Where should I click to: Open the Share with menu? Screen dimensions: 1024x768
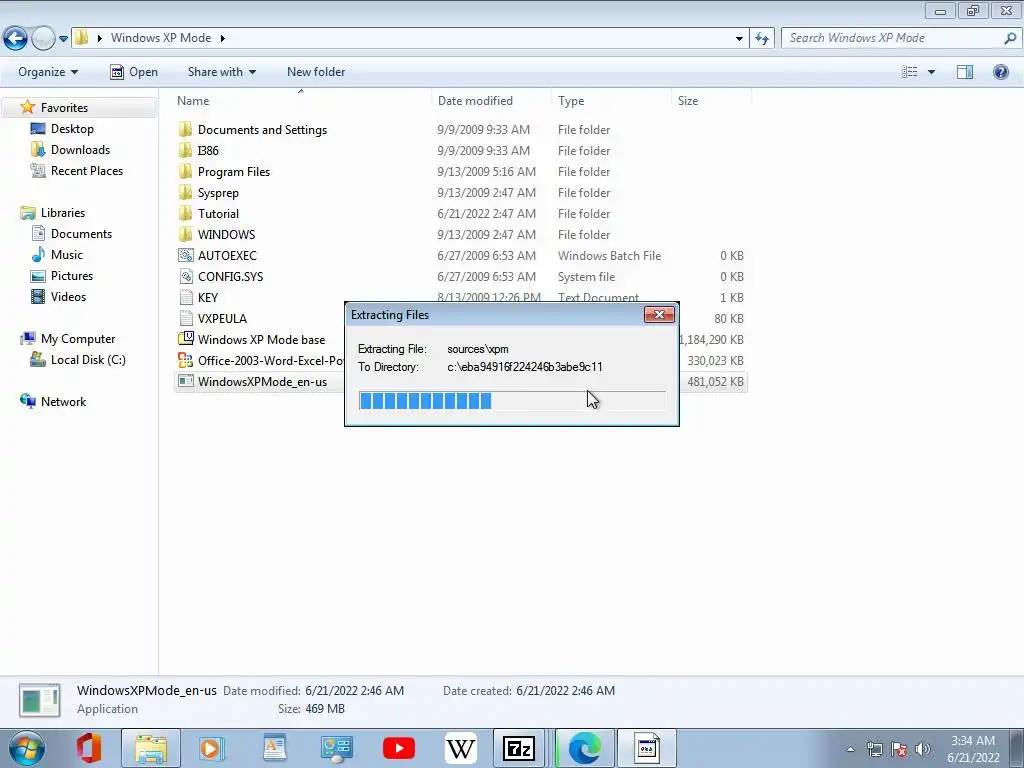(221, 72)
